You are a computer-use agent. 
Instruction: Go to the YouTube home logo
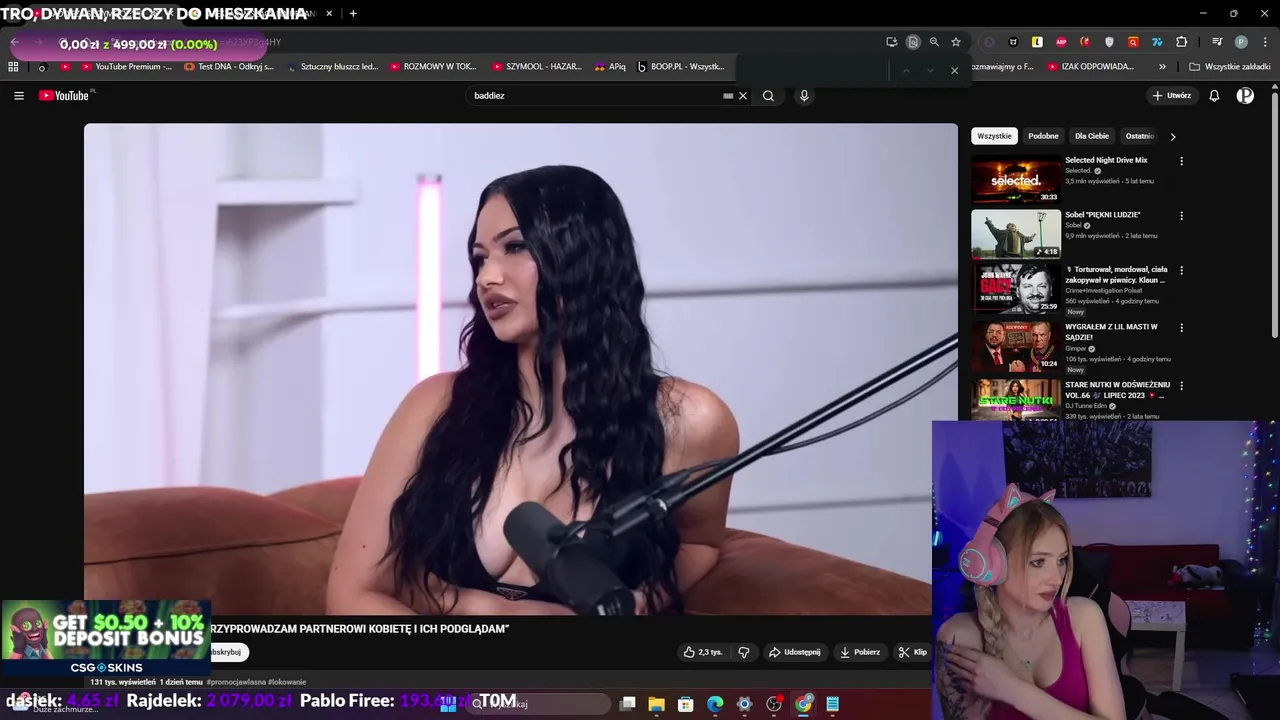click(x=65, y=95)
